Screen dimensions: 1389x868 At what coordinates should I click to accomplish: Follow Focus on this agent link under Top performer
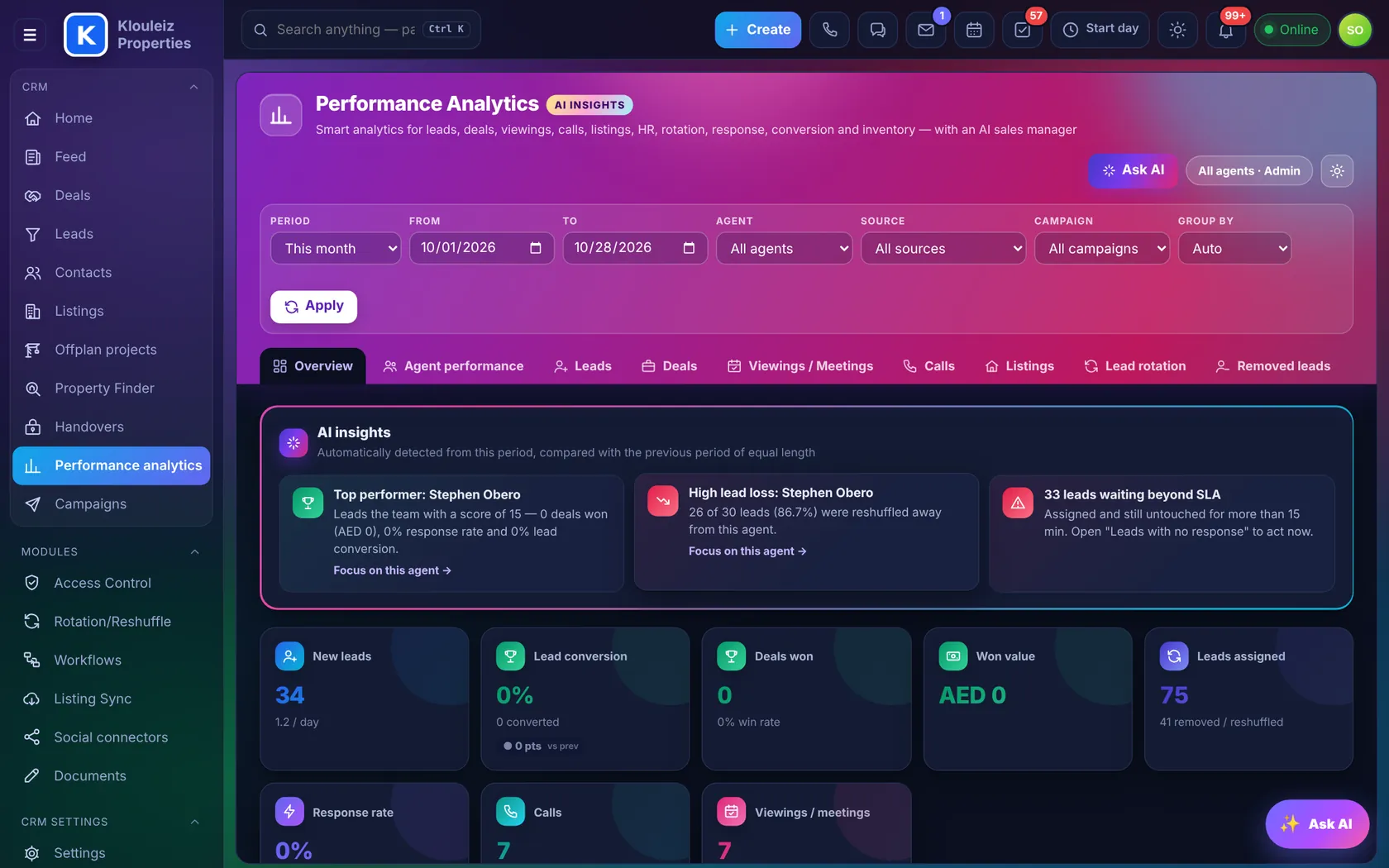coord(392,570)
